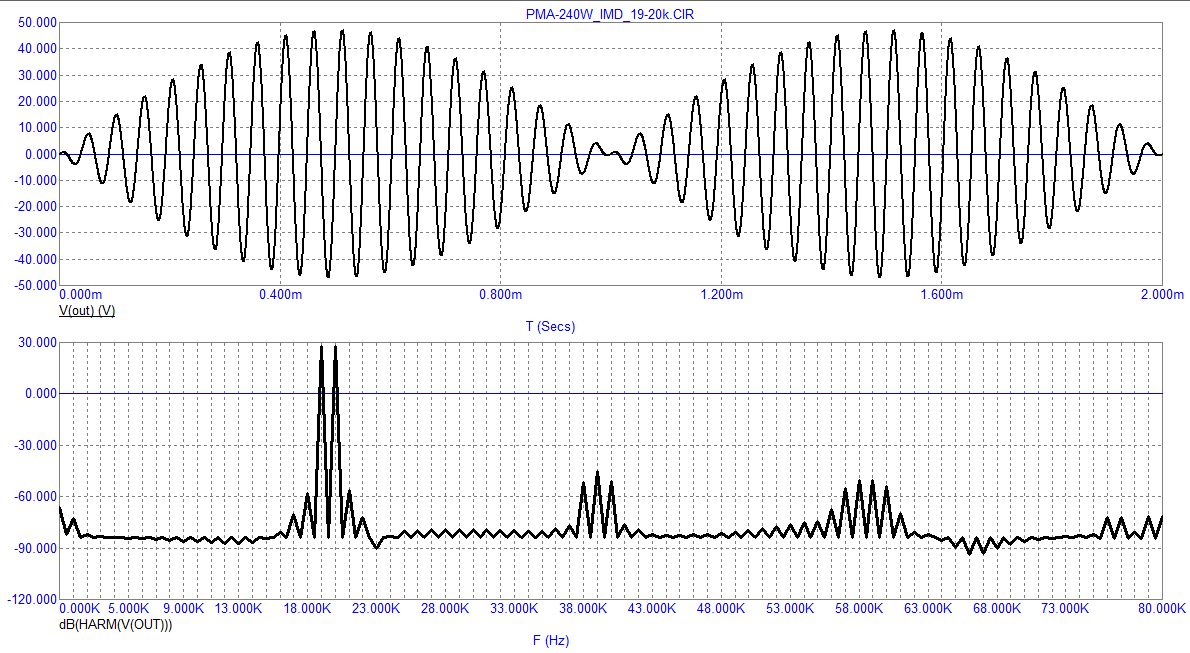
Task: Click the 50.000 top voltage axis value
Action: [x=37, y=23]
